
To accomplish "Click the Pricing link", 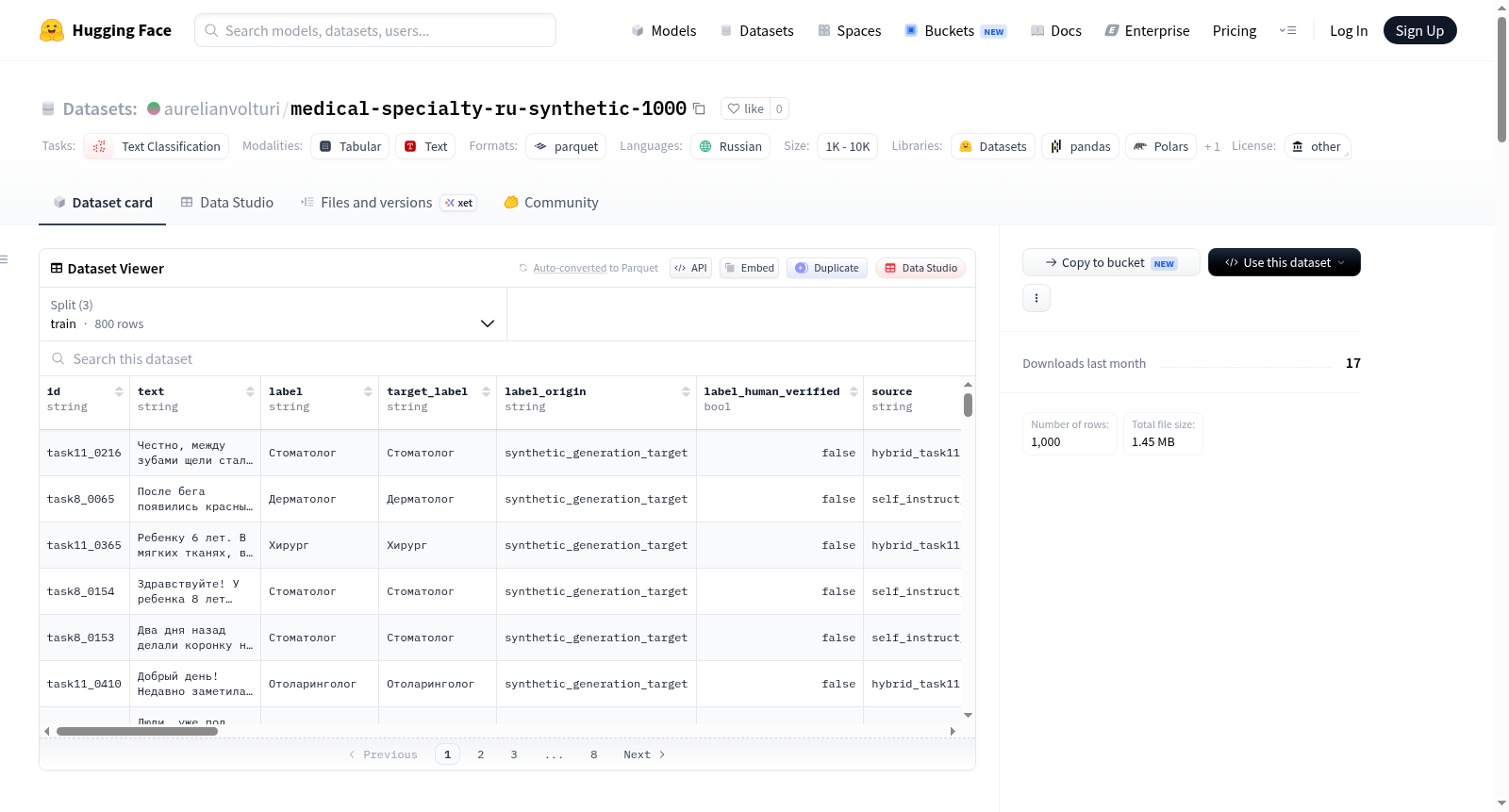I will pos(1235,30).
